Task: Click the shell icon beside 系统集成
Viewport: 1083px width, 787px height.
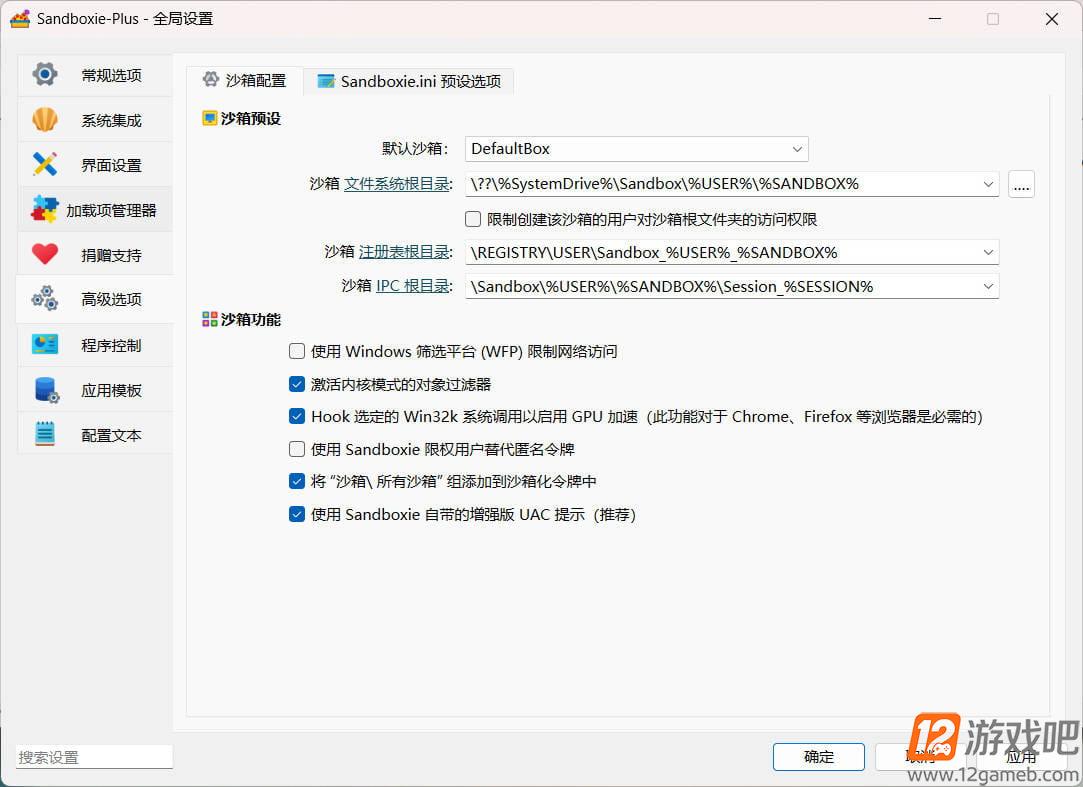Action: coord(45,120)
